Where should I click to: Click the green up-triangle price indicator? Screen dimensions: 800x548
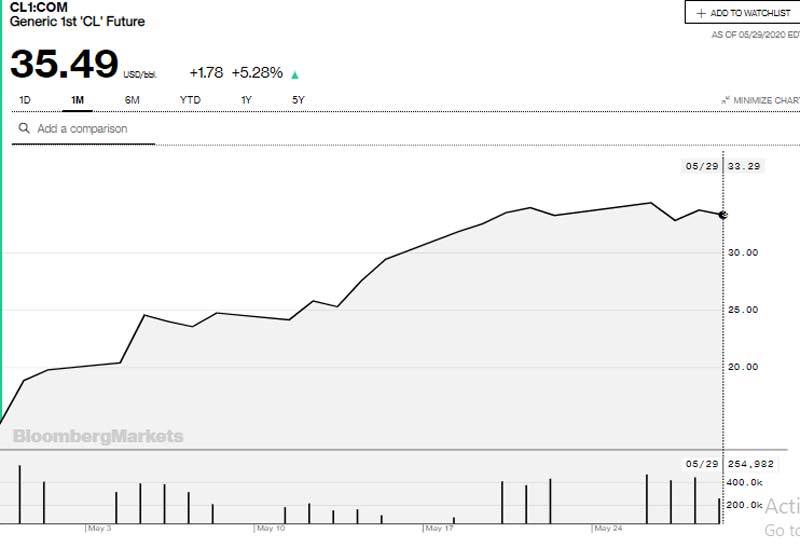tap(295, 74)
